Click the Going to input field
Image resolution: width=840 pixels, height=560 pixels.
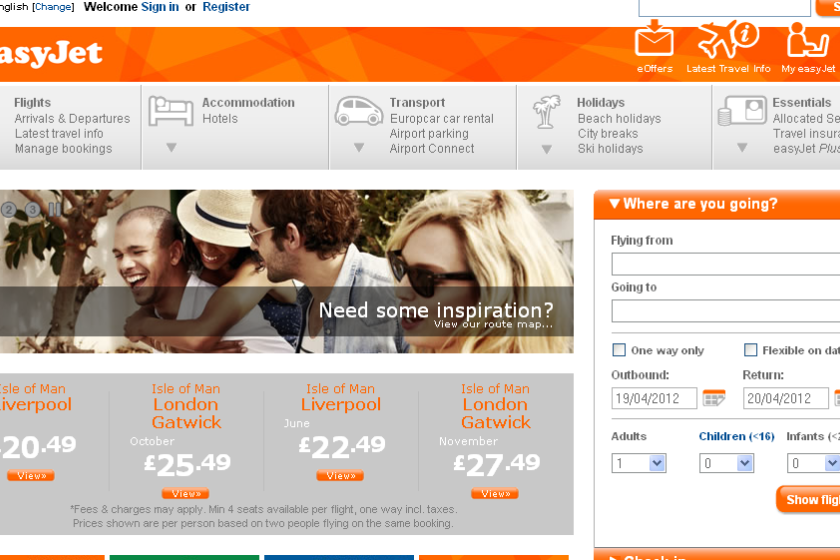tap(726, 311)
